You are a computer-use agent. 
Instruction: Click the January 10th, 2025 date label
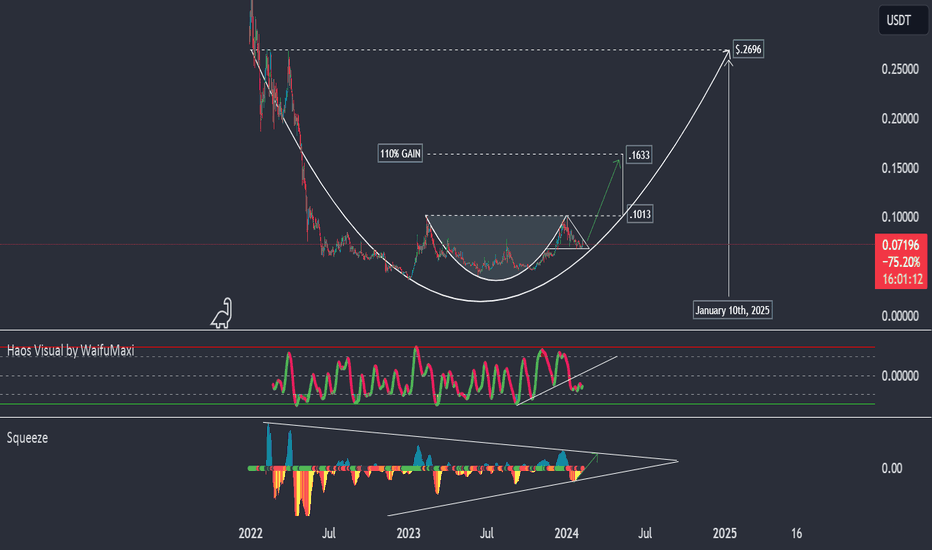click(x=732, y=310)
